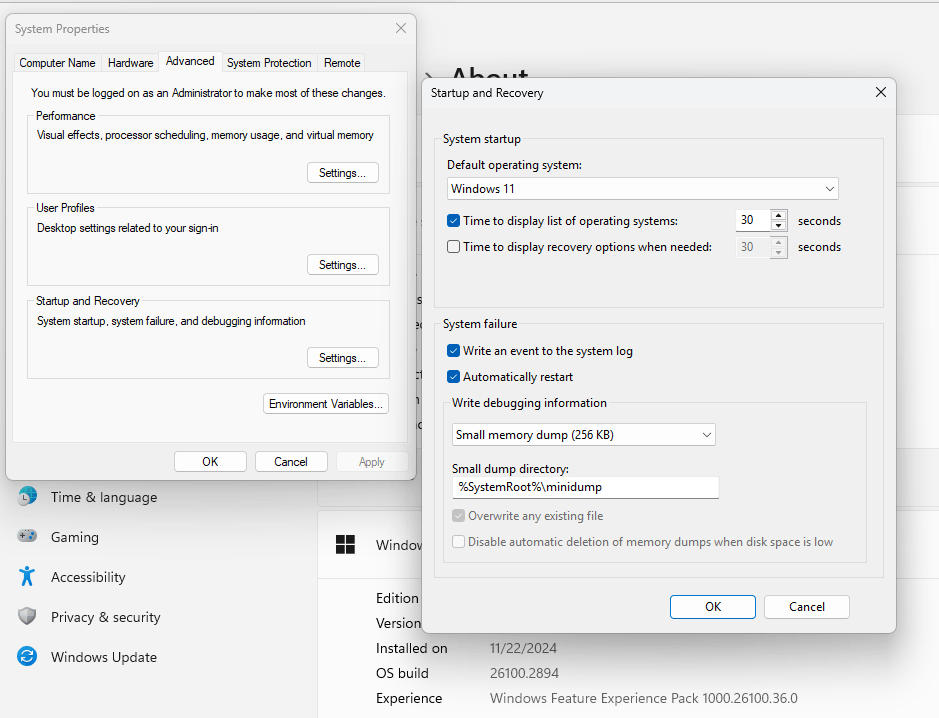Viewport: 939px width, 718px height.
Task: Click the Edition label in Settings
Action: 397,598
